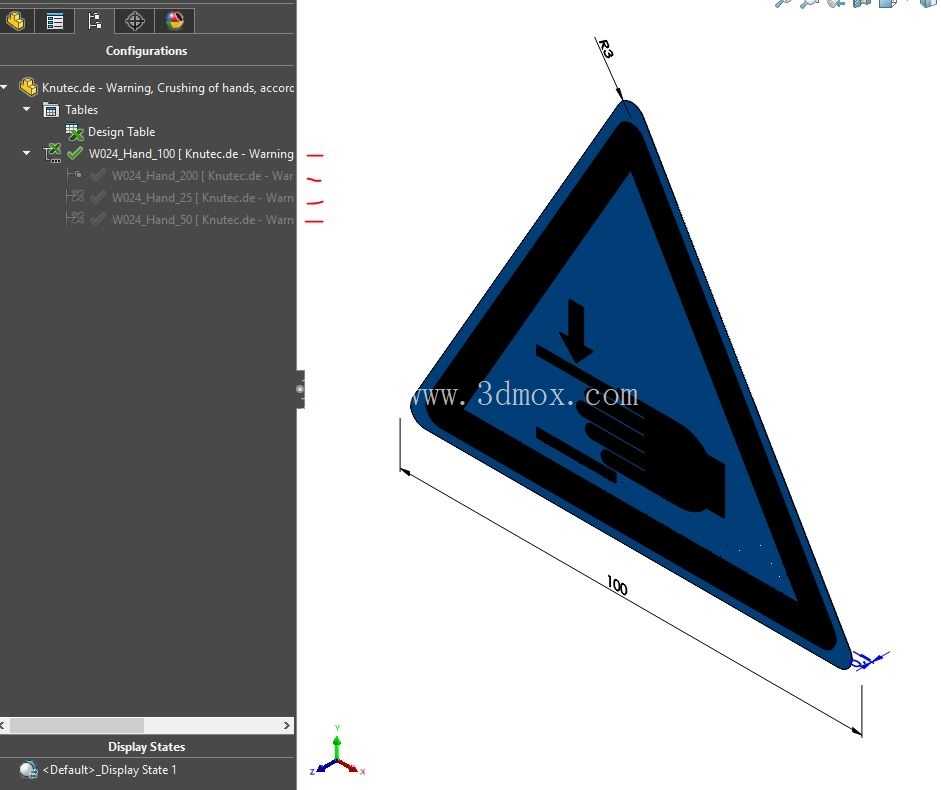Click the scrollbar left arrow in Configurations panel
941x790 pixels.
3,725
